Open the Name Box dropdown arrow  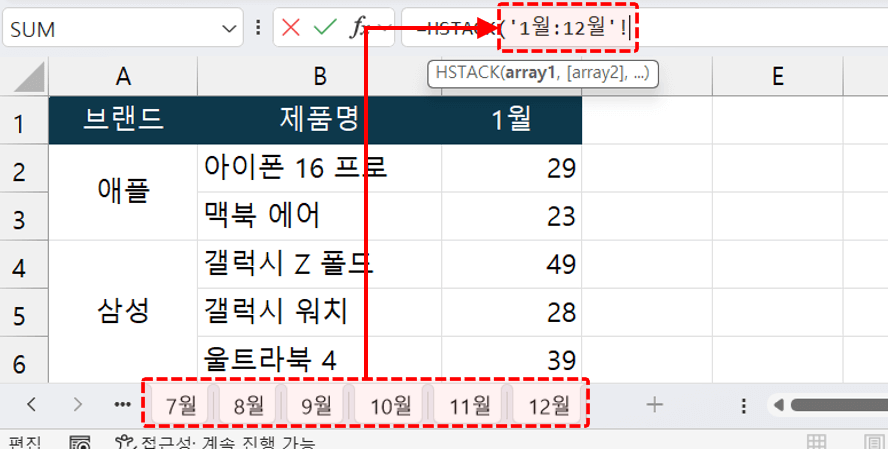click(x=229, y=28)
